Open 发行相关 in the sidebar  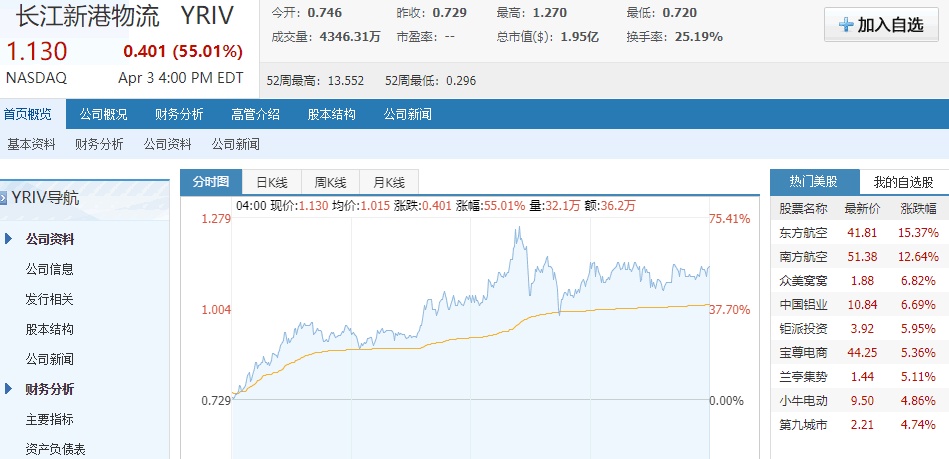tap(50, 299)
